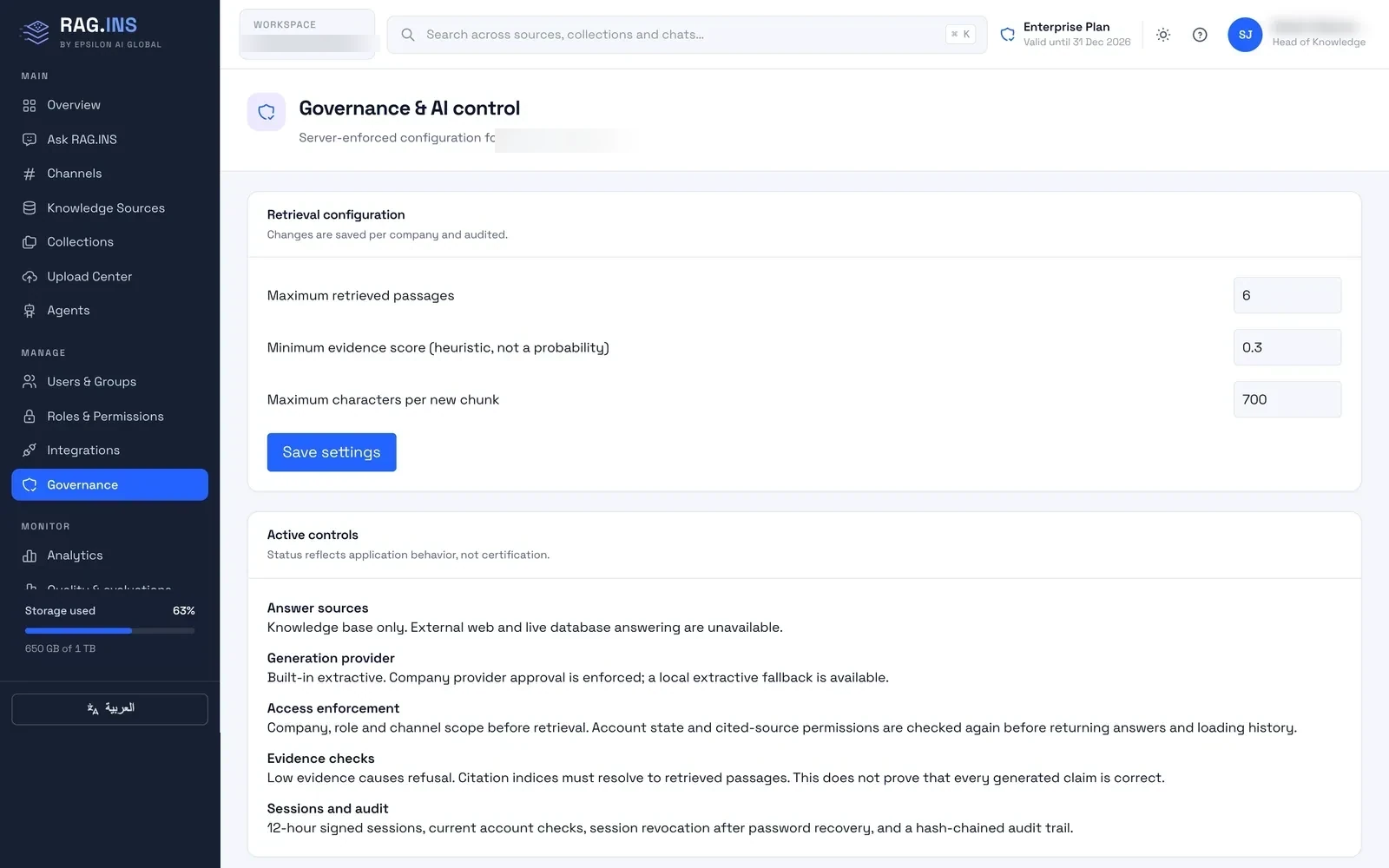
Task: Click the 'Sessions and audit' heading
Action: click(328, 809)
